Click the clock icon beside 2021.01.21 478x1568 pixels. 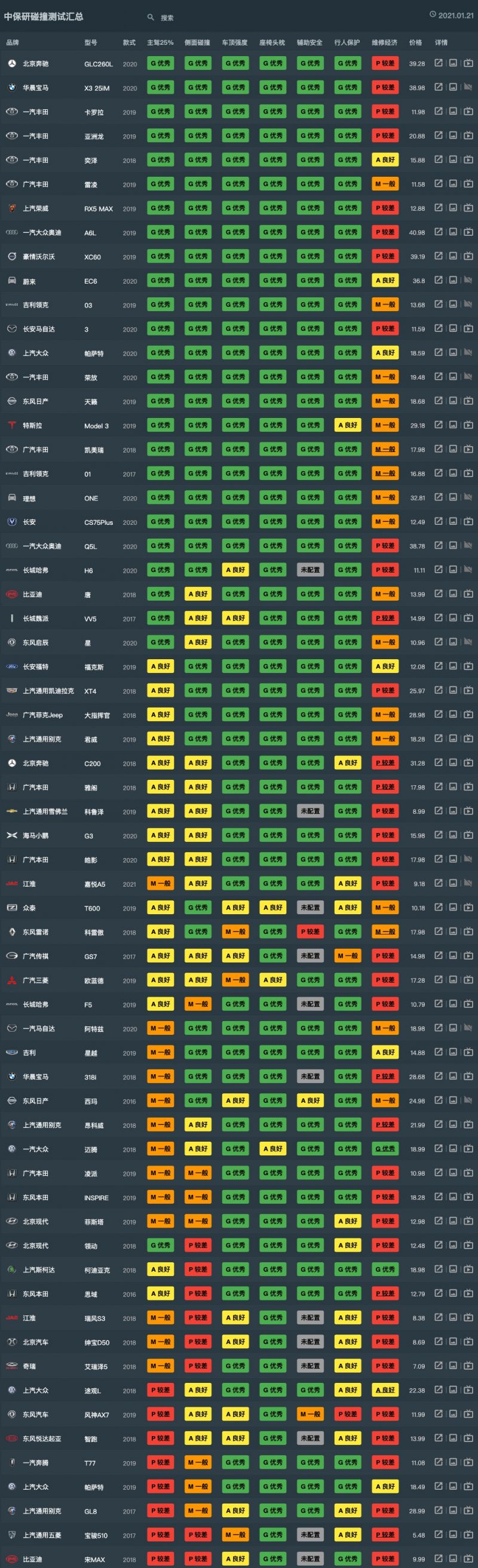tap(433, 14)
